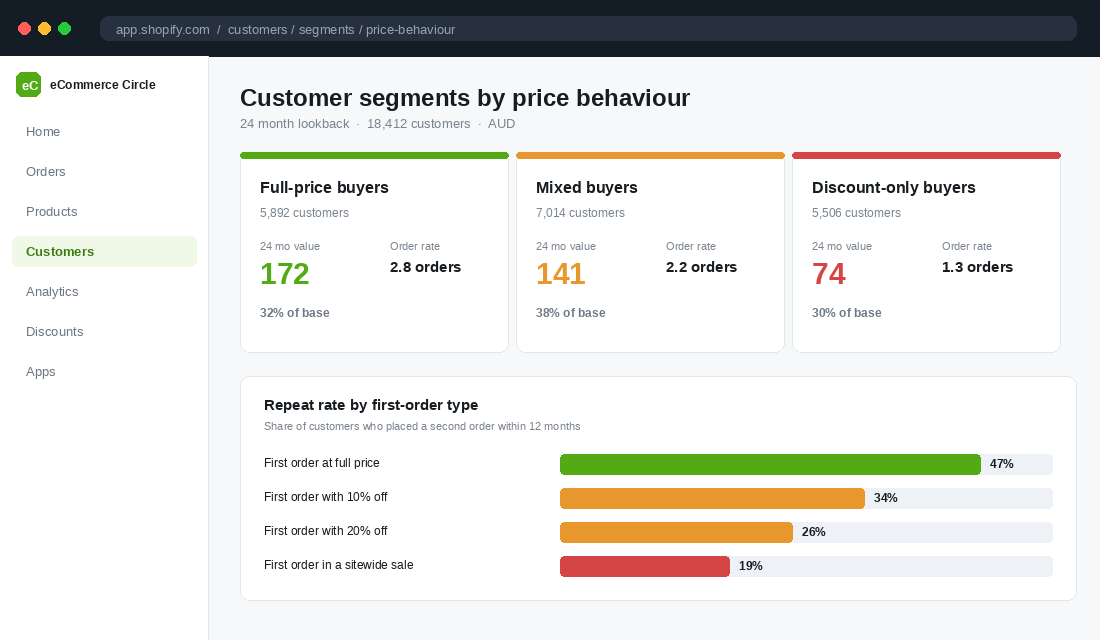Click the 'AUD' currency text
This screenshot has height=640, width=1100.
(x=502, y=124)
